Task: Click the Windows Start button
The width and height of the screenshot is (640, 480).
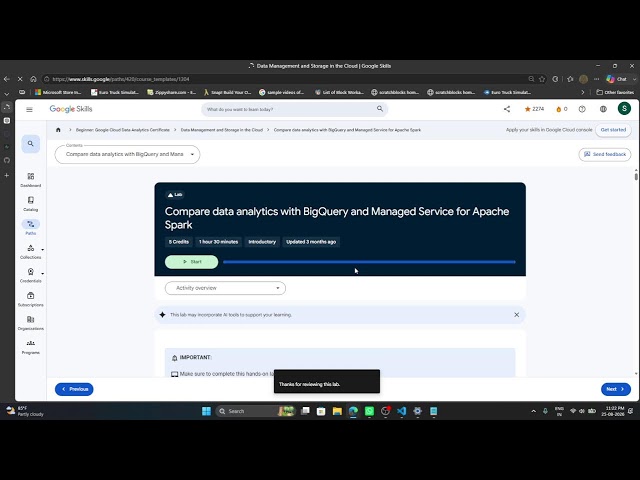Action: [x=207, y=411]
